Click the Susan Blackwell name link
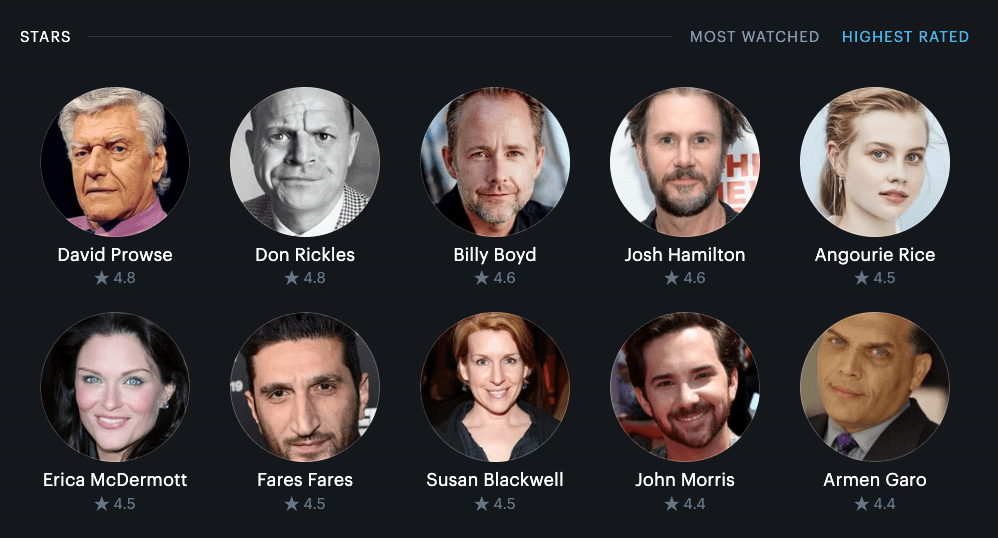 pos(495,479)
